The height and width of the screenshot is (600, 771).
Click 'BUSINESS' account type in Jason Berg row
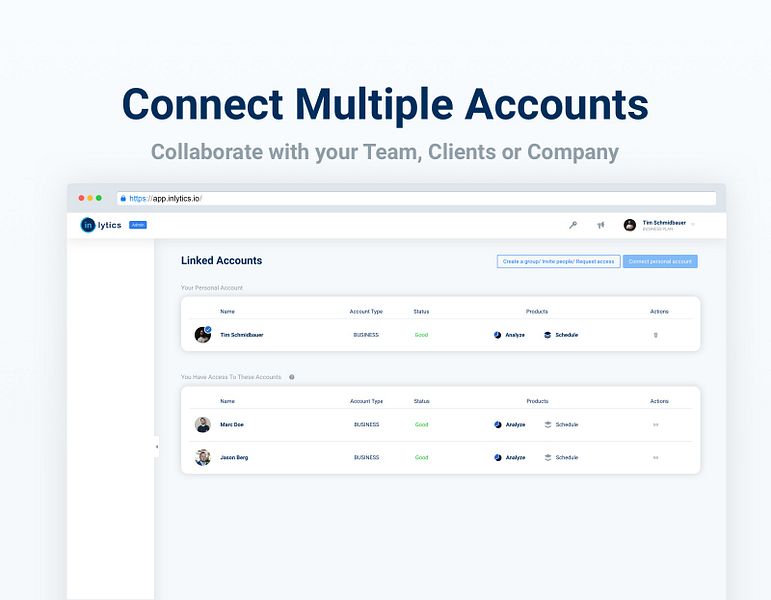366,457
